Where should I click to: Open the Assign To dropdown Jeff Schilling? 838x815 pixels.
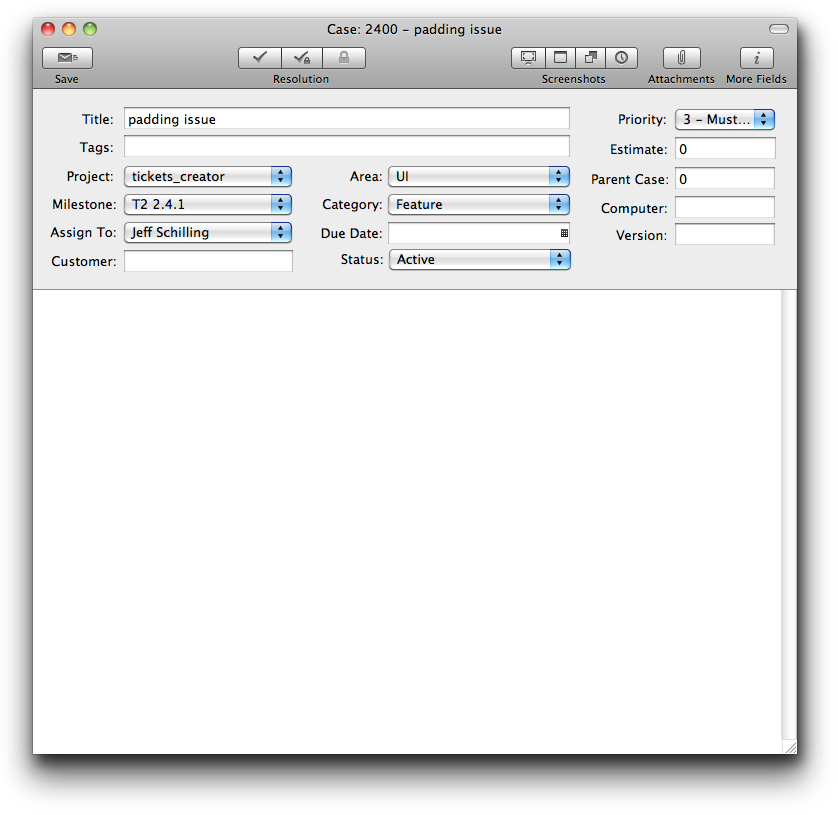coord(208,232)
